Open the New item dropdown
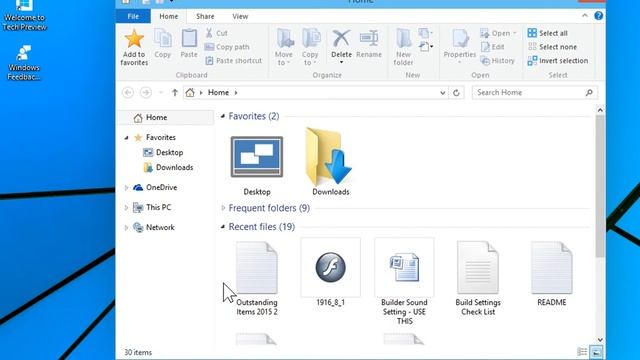The width and height of the screenshot is (640, 360). 426,33
